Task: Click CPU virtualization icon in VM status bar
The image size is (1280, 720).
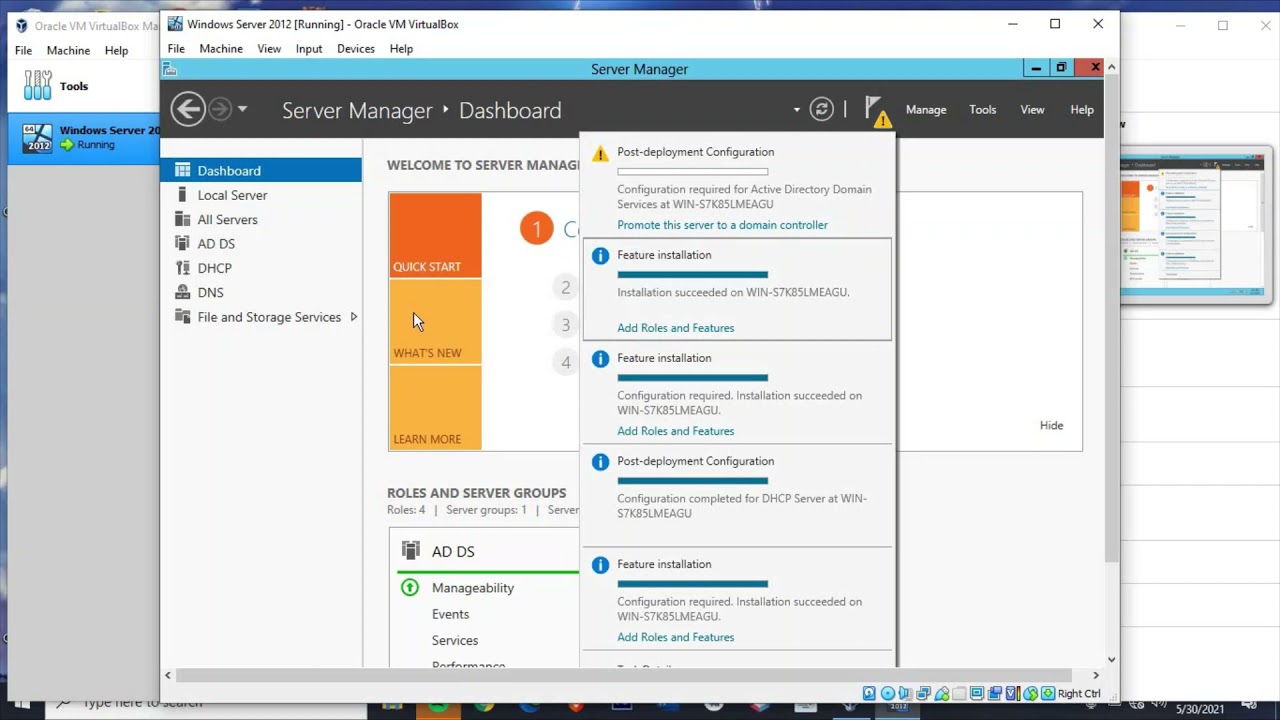Action: tap(1013, 694)
